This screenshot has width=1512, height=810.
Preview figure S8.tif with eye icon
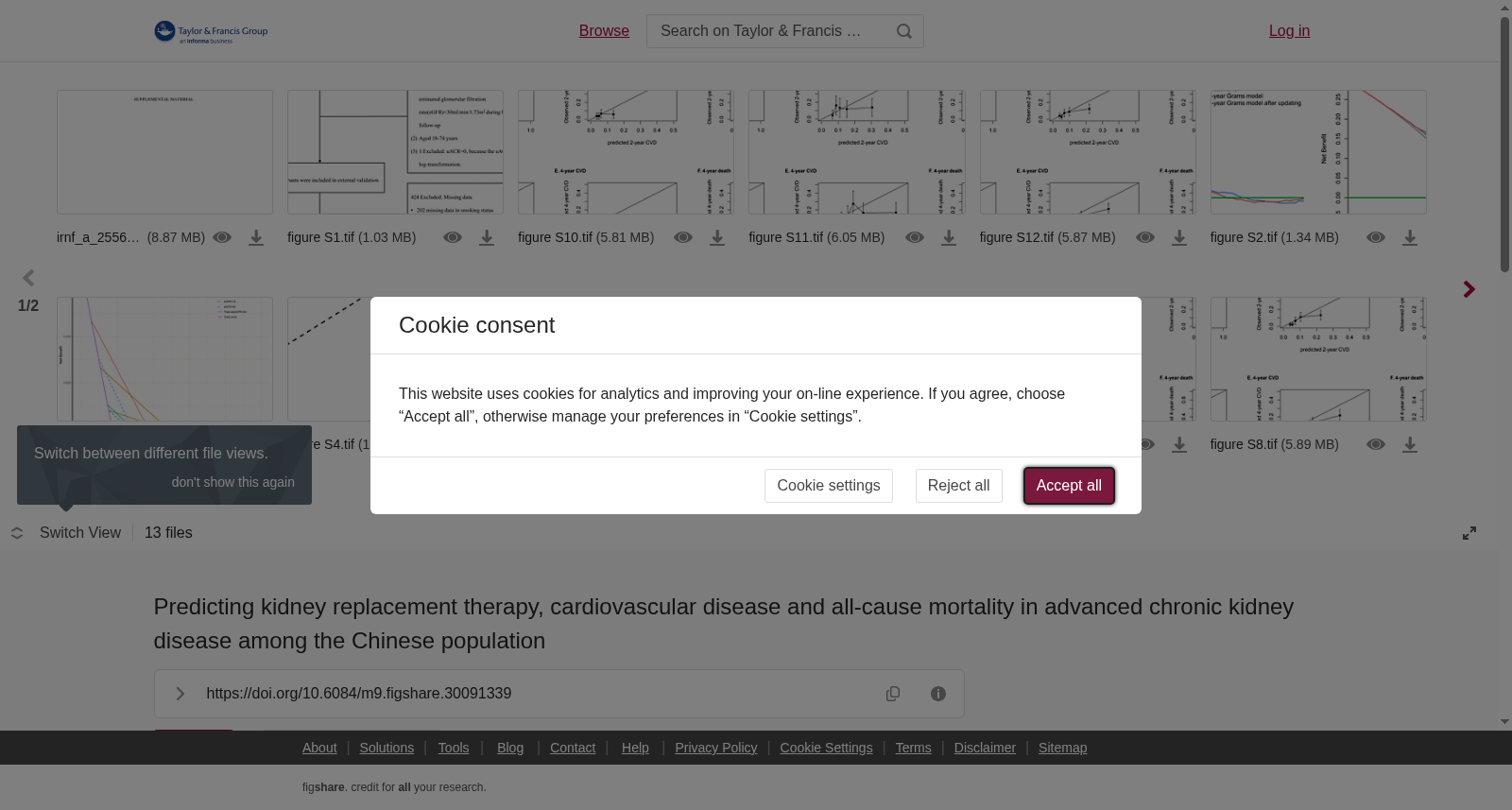click(1376, 444)
